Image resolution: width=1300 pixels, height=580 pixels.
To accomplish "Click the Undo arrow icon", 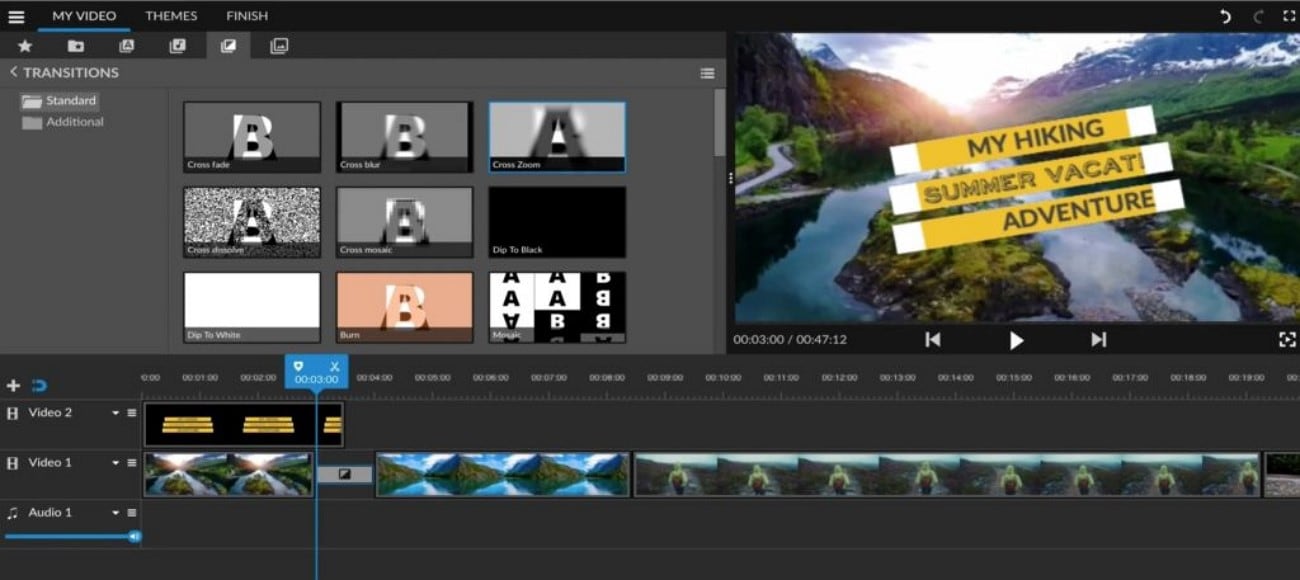I will (x=1225, y=16).
